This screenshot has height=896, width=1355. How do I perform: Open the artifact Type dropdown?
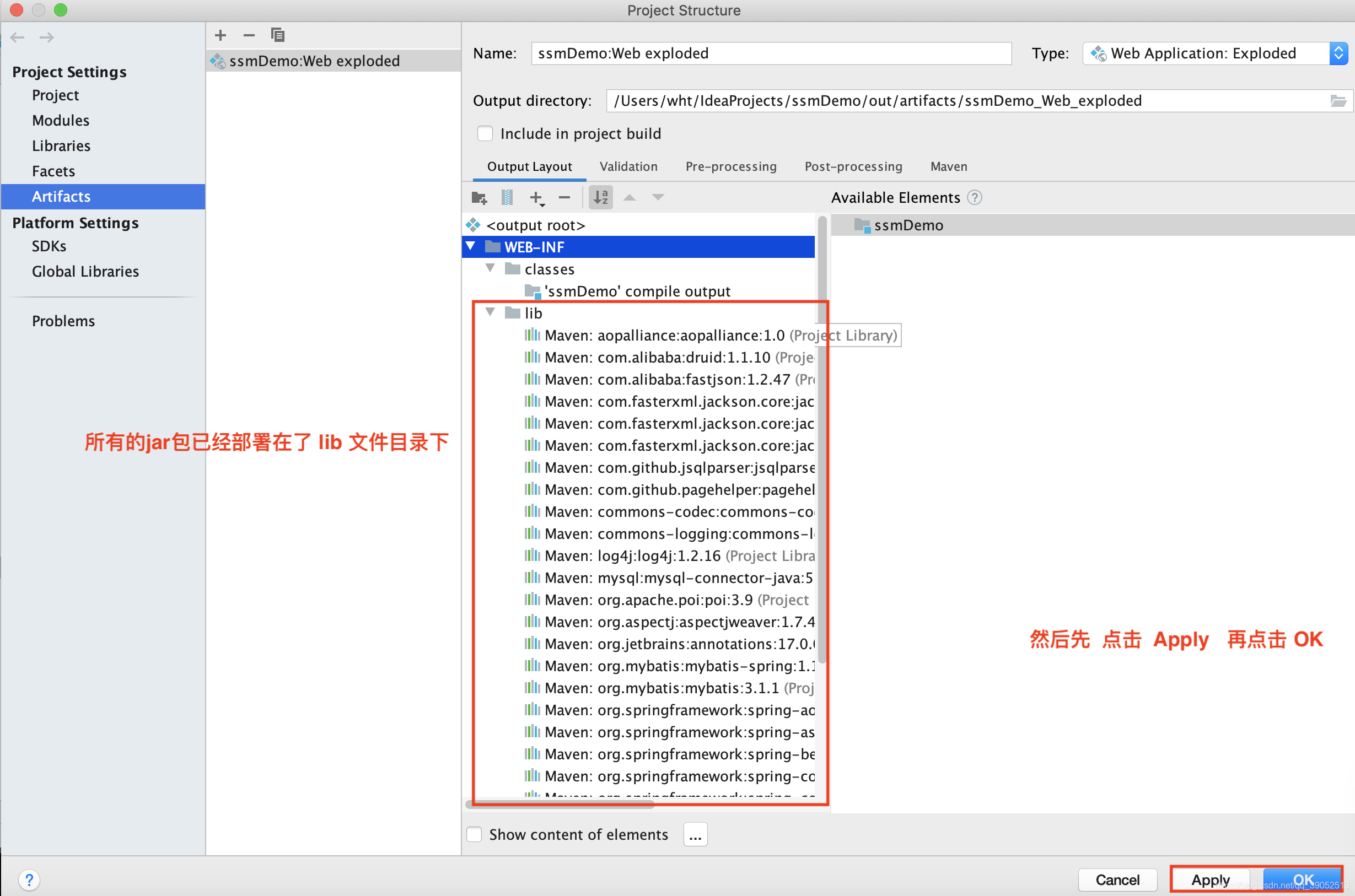pyautogui.click(x=1338, y=53)
